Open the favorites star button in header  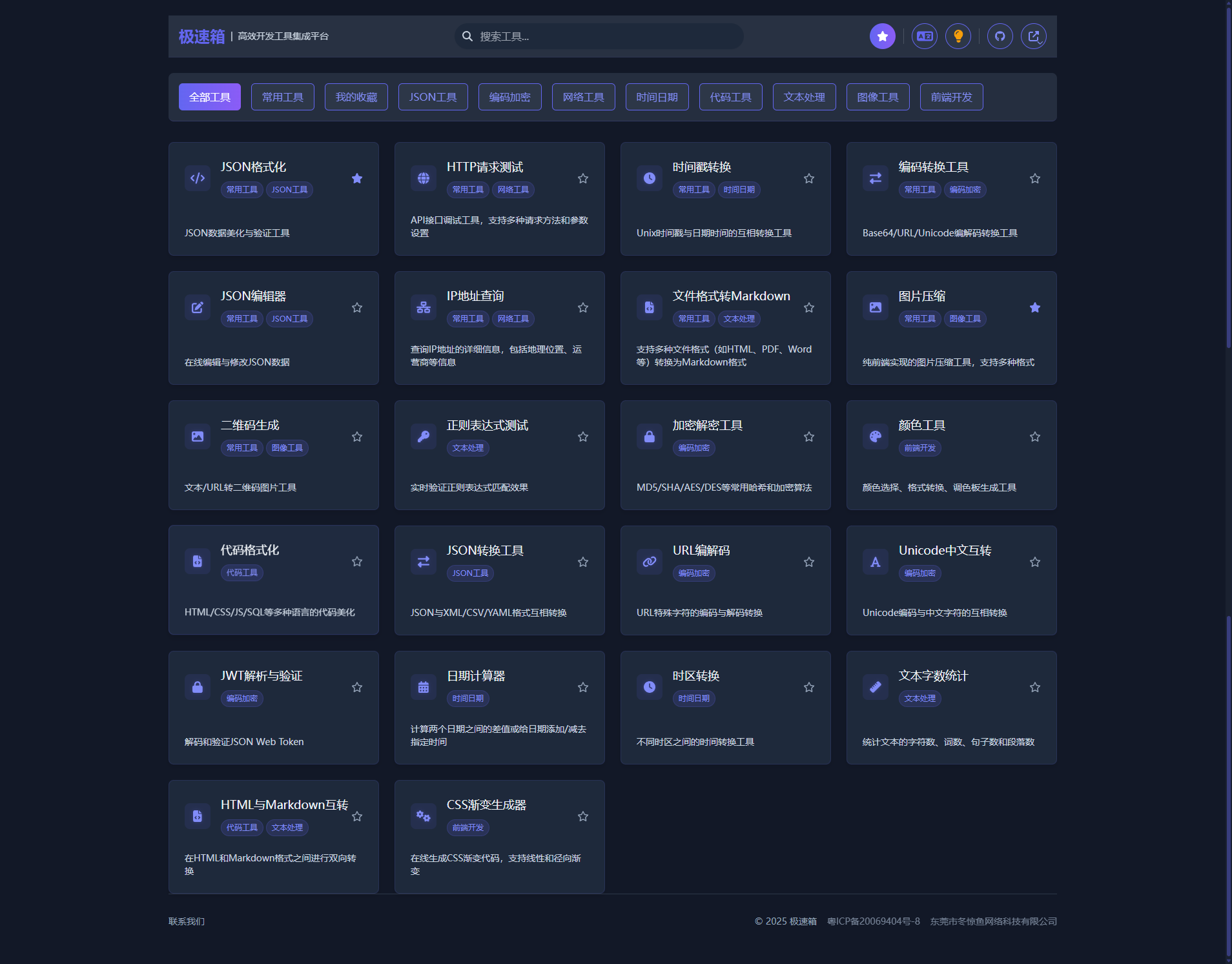(882, 36)
